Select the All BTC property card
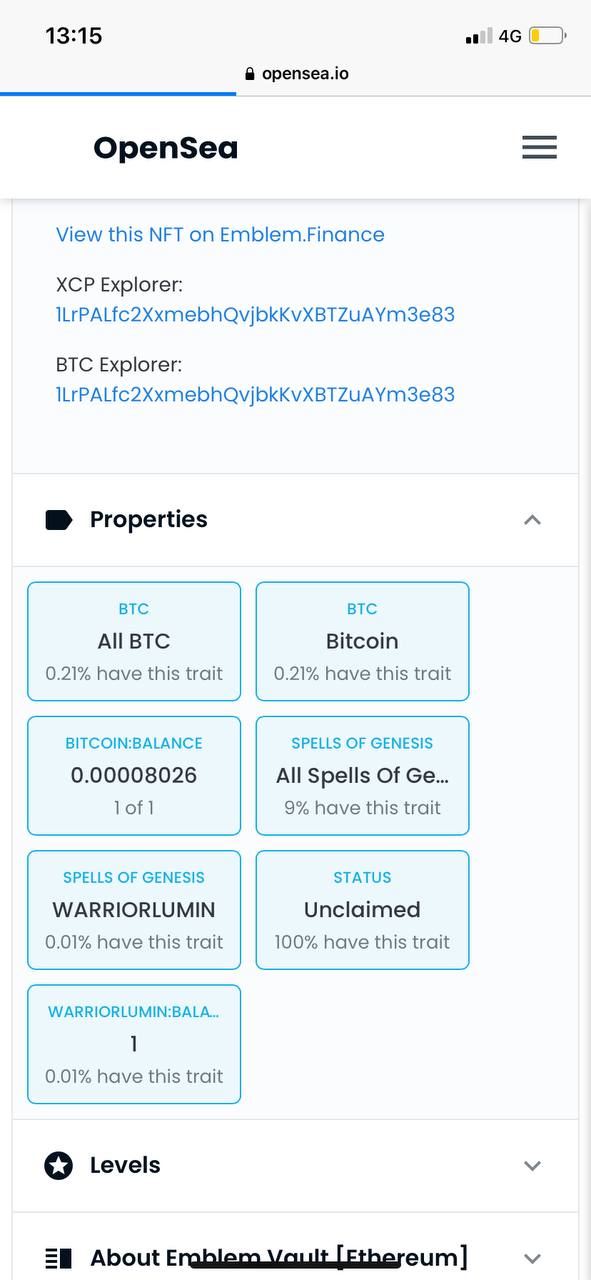 [134, 641]
